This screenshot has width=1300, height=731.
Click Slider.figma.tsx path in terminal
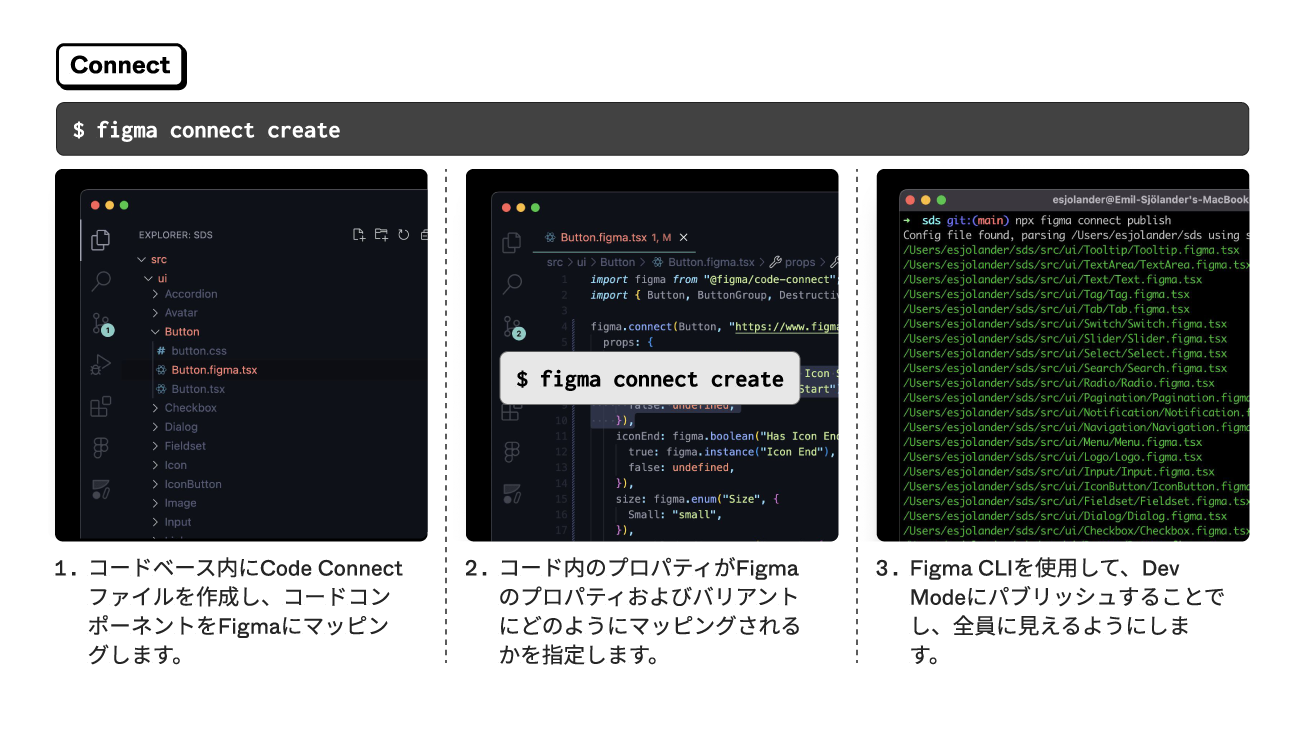[x=1064, y=338]
